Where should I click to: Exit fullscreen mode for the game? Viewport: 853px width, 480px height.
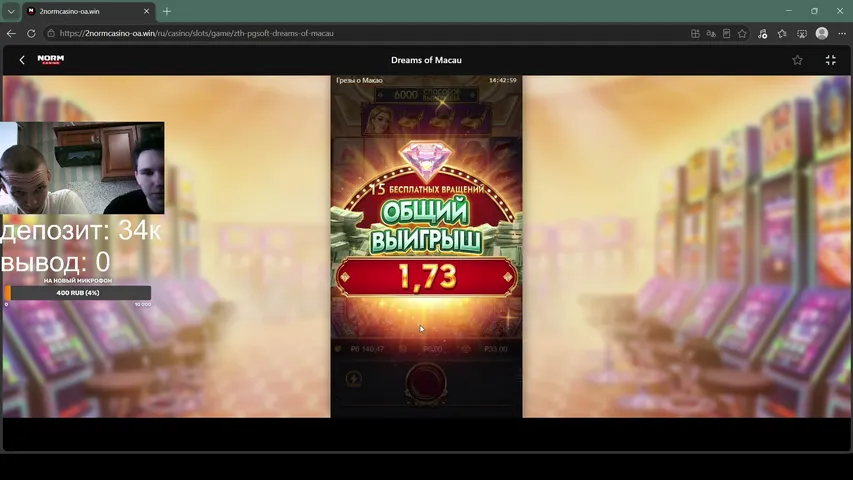point(830,60)
